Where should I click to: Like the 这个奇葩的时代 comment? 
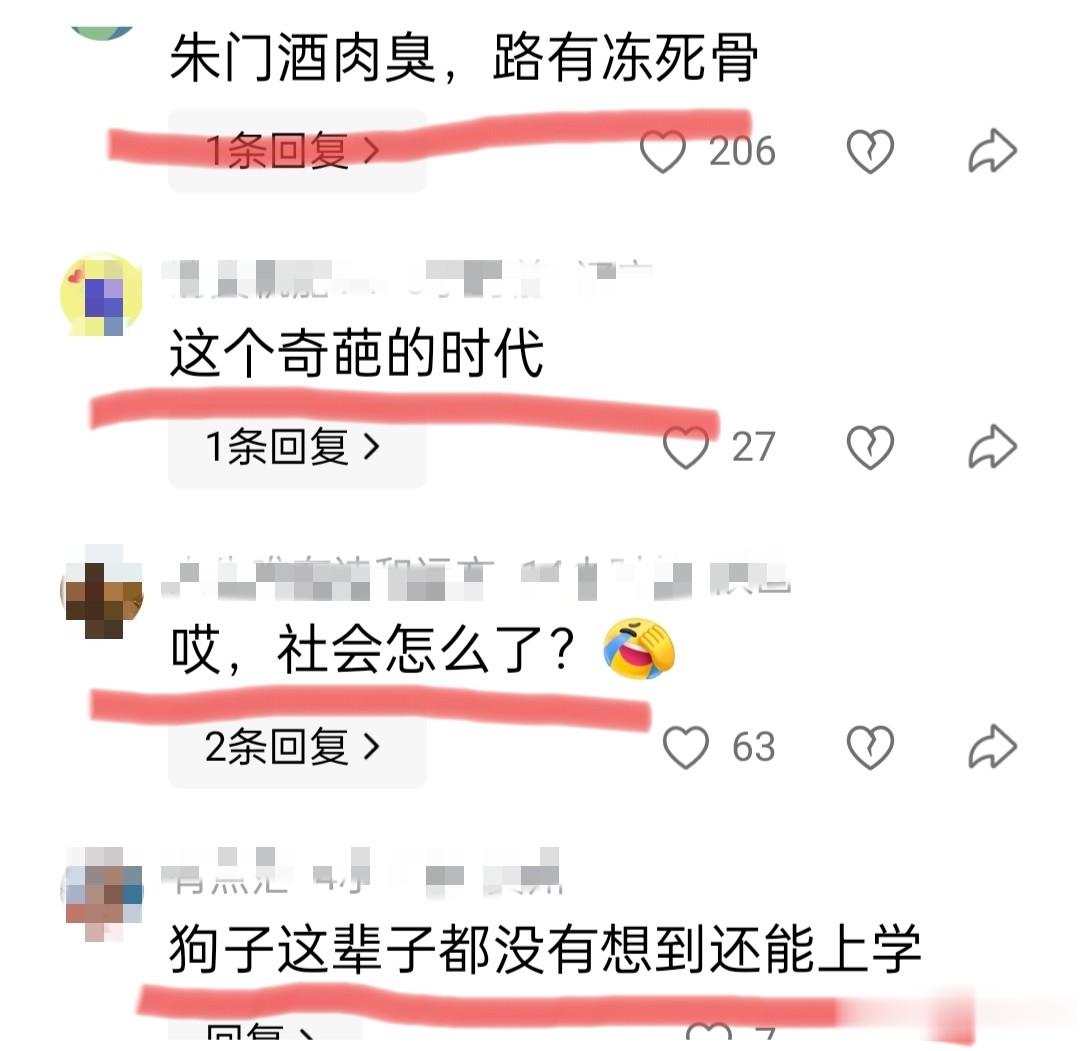coord(685,447)
